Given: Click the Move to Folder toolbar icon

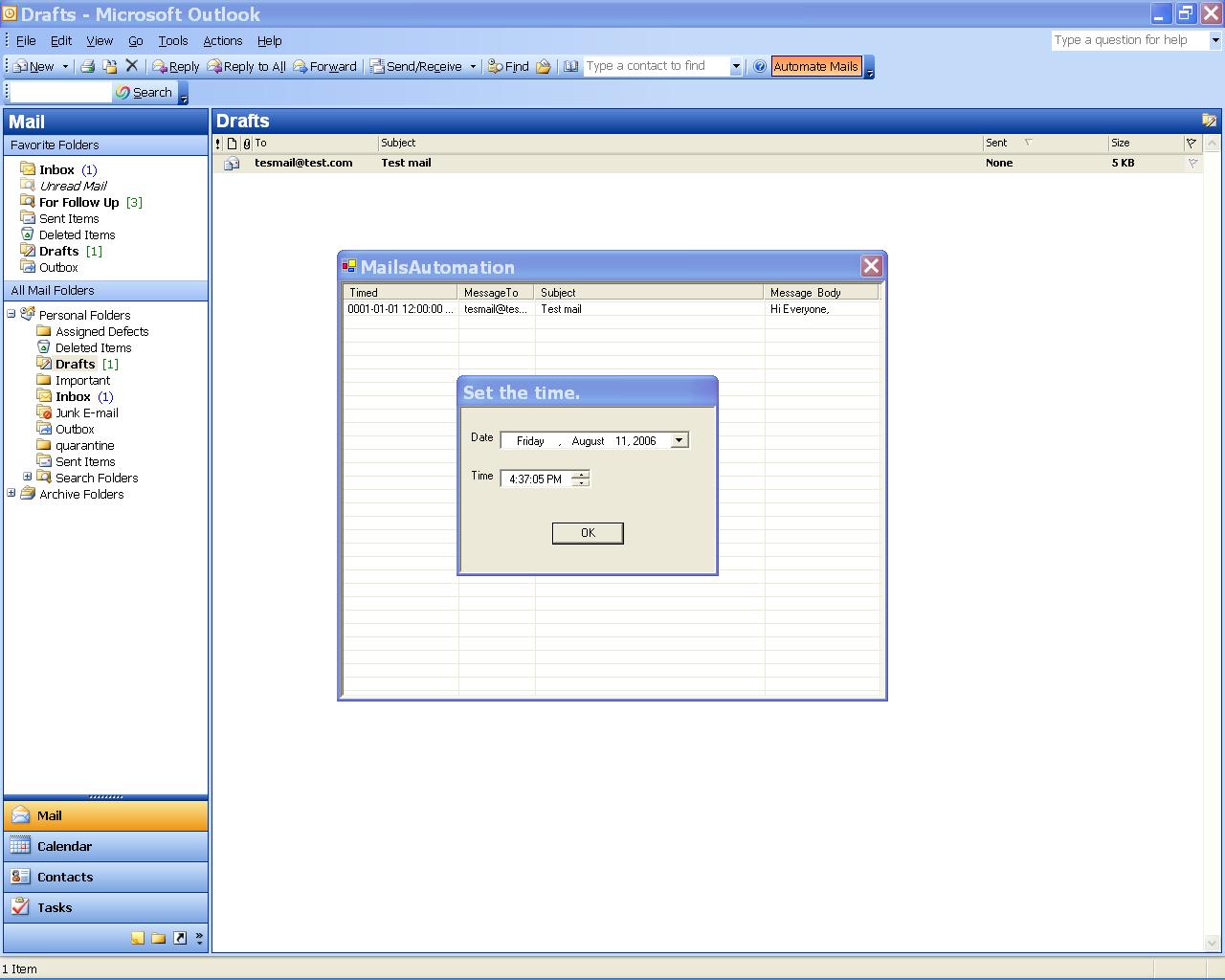Looking at the screenshot, I should 110,66.
